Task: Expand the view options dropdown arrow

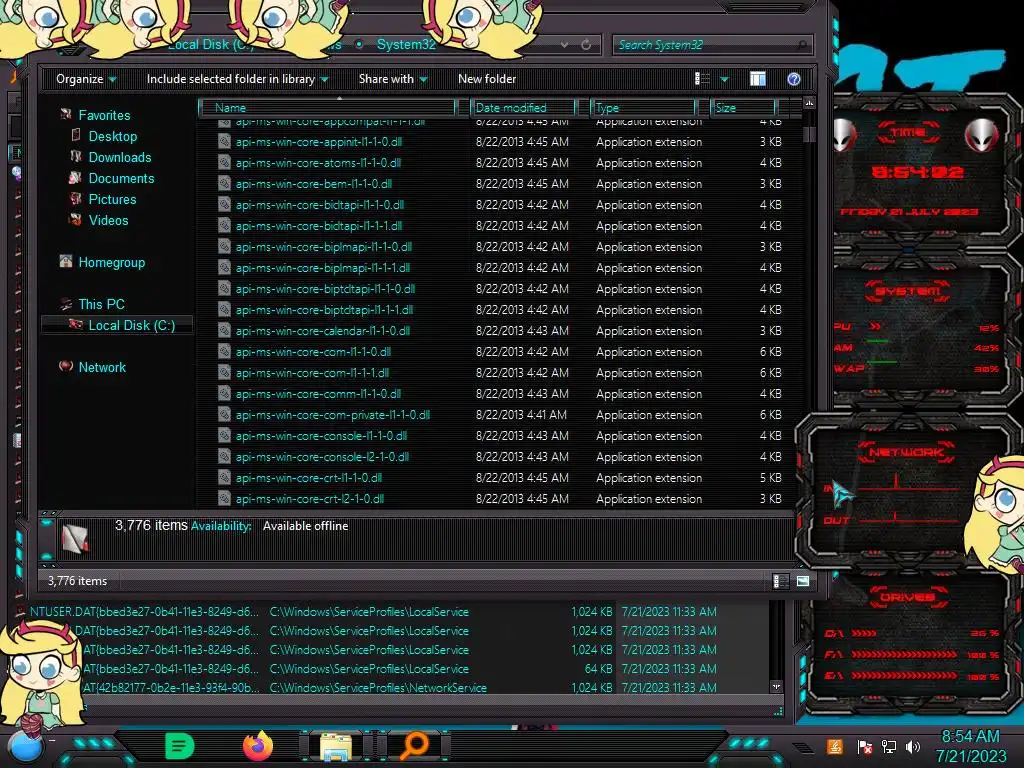Action: (724, 79)
